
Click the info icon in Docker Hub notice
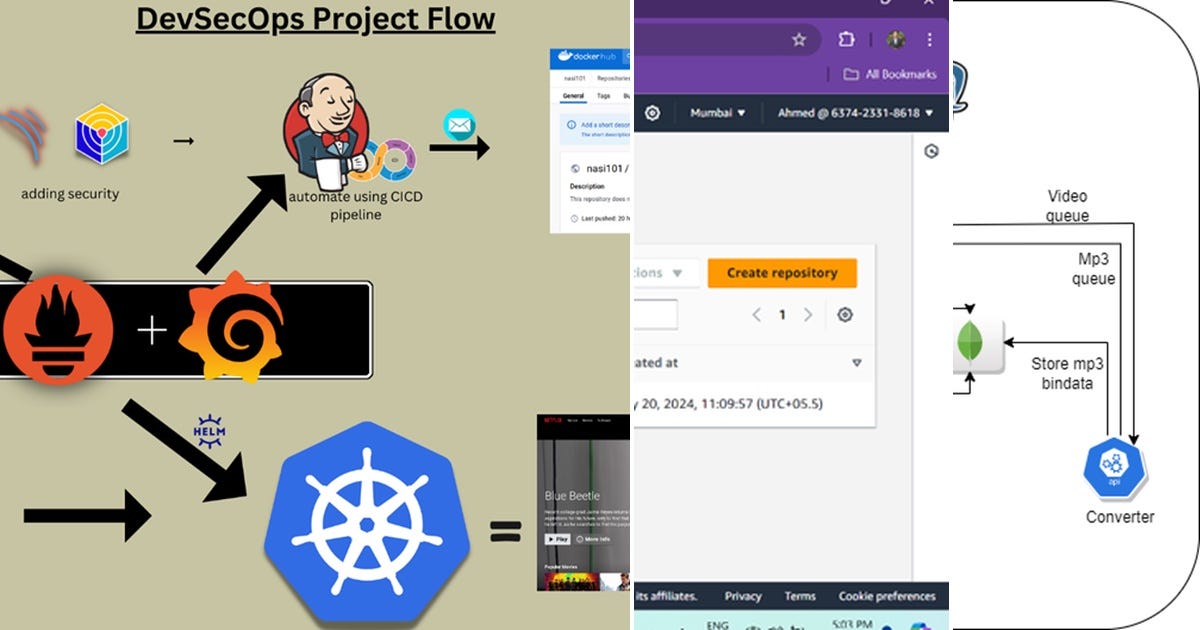coord(571,125)
